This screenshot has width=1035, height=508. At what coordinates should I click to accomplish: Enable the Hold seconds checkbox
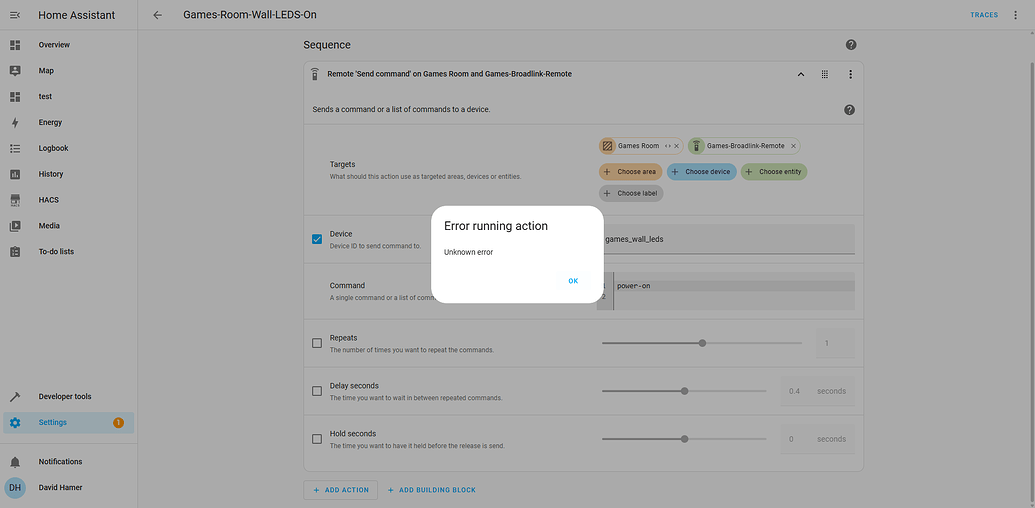(x=317, y=439)
